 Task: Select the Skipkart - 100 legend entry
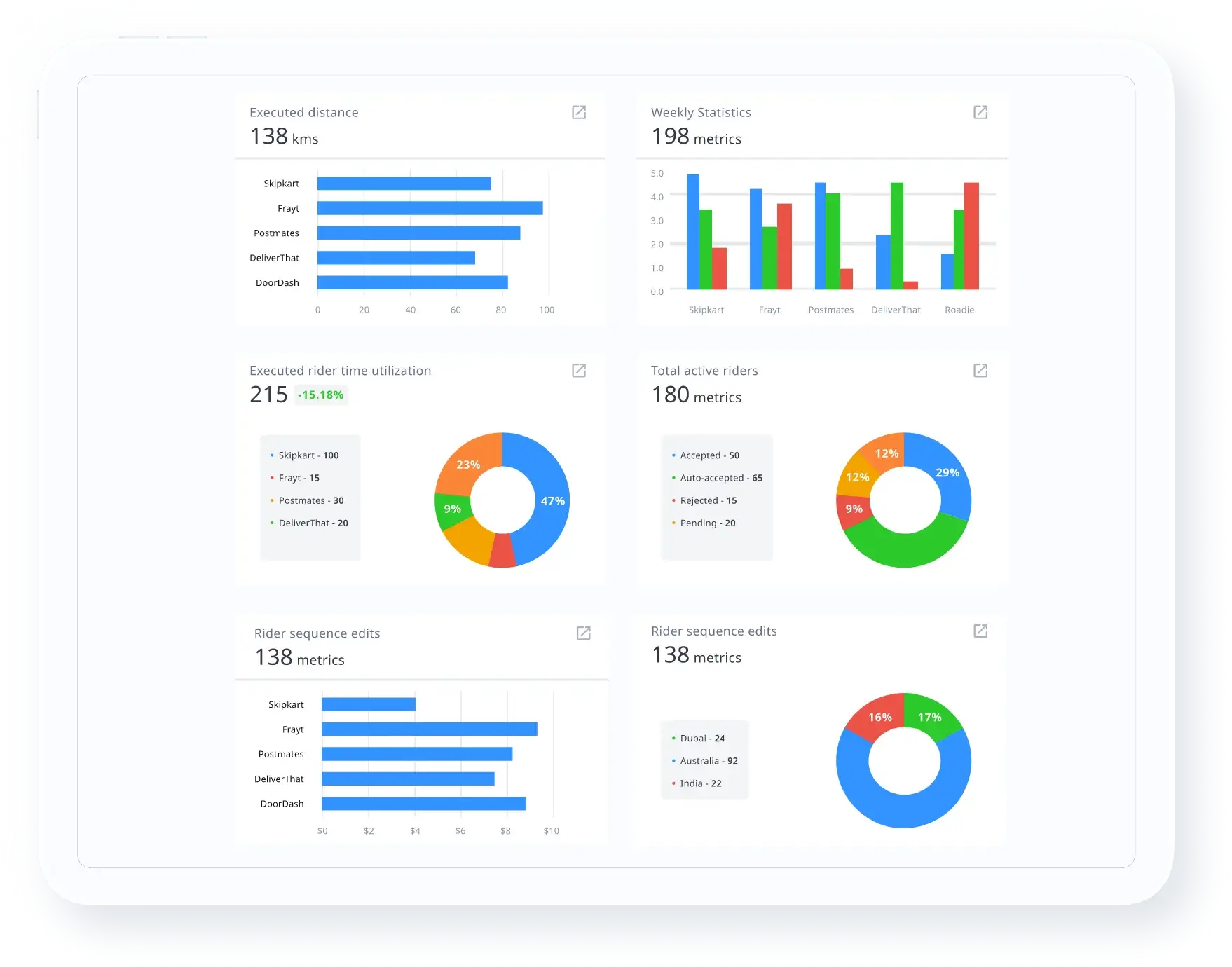point(308,455)
